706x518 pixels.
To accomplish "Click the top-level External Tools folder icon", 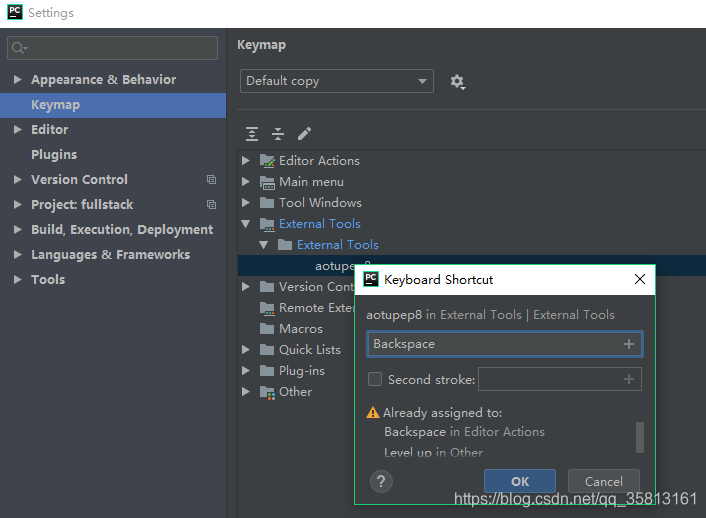I will pyautogui.click(x=267, y=224).
